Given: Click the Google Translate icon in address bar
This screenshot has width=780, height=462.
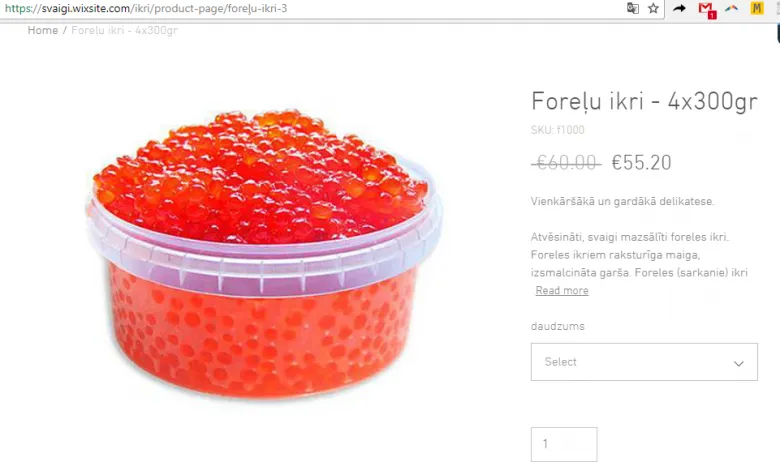Looking at the screenshot, I should point(632,8).
